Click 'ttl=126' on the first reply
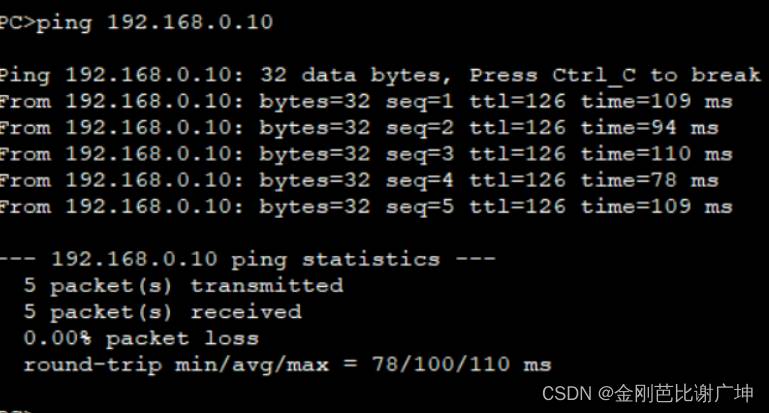This screenshot has height=413, width=769. point(518,102)
